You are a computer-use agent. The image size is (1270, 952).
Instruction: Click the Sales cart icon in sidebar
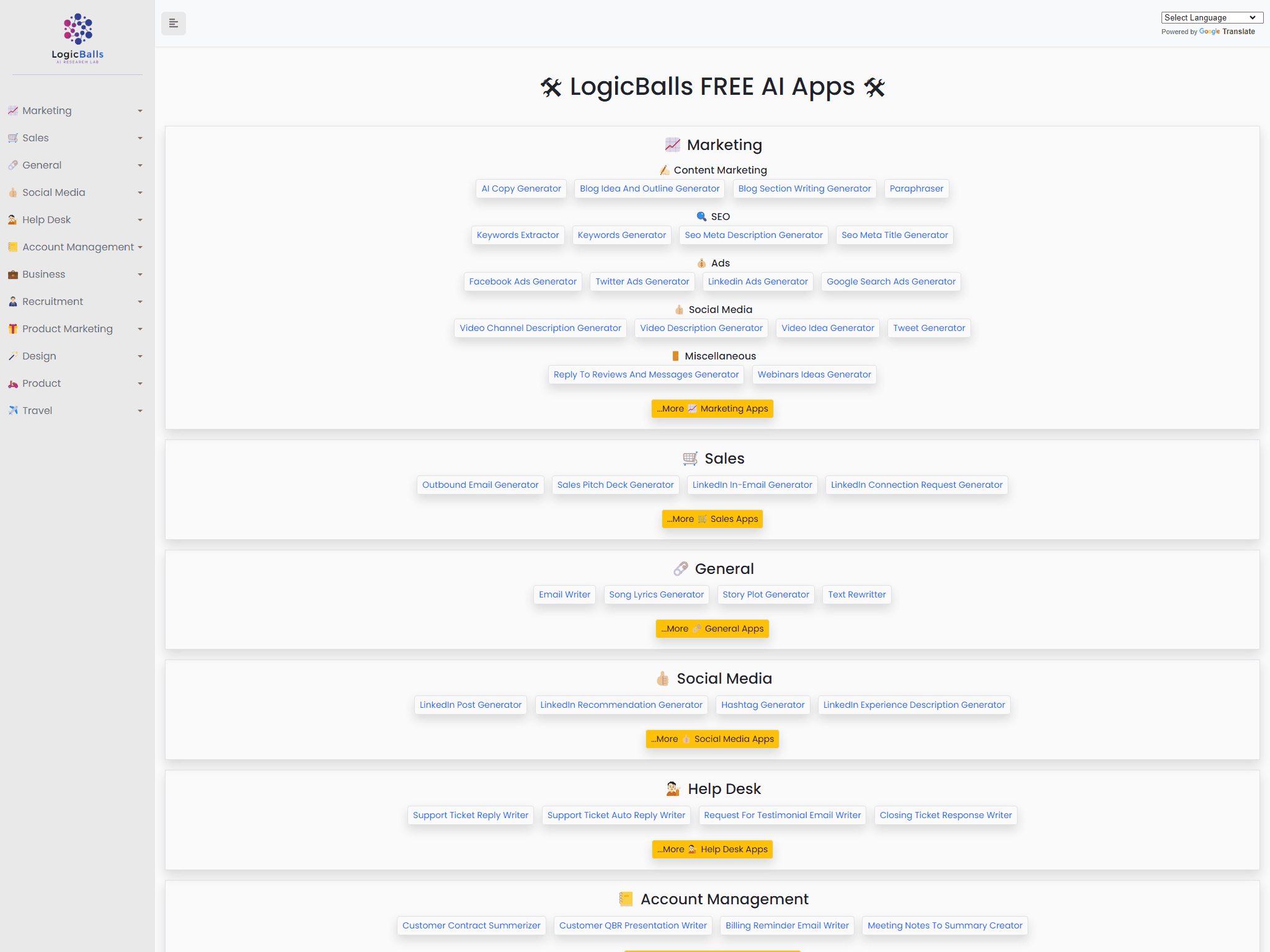point(13,138)
